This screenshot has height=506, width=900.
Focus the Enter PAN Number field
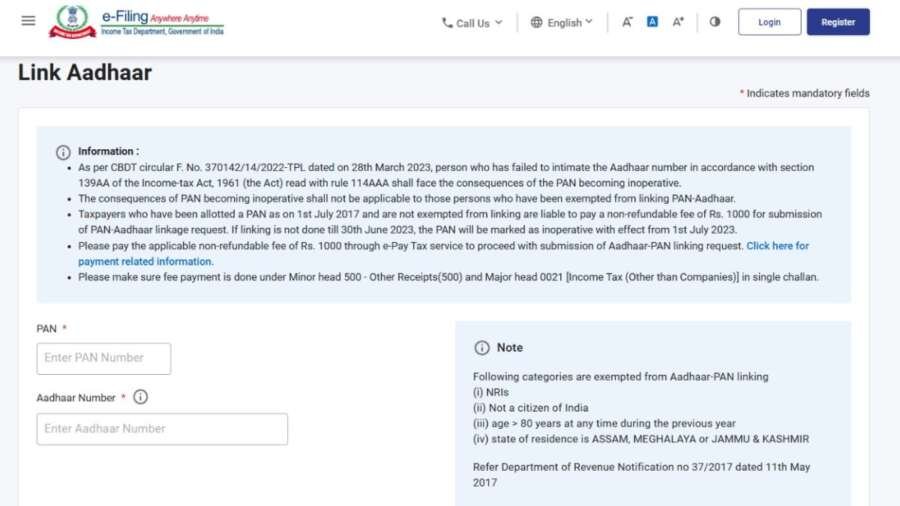click(104, 359)
